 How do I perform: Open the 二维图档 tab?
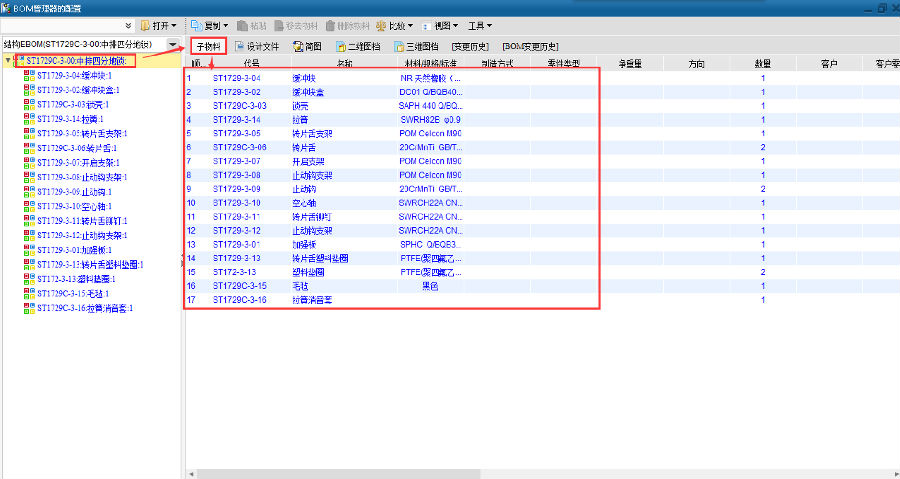pos(358,46)
